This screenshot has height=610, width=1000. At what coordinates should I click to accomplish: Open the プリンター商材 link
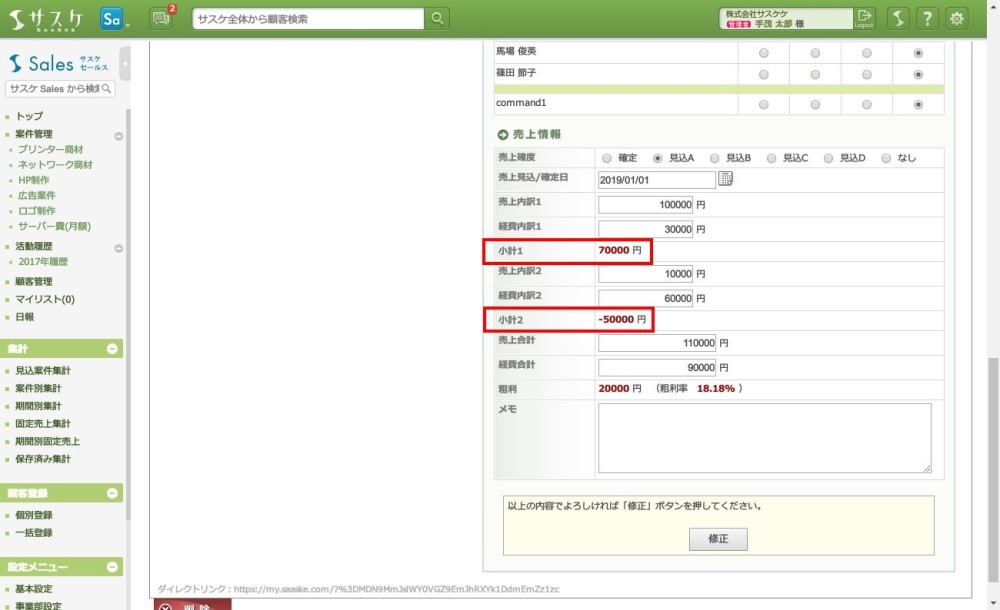[50, 149]
